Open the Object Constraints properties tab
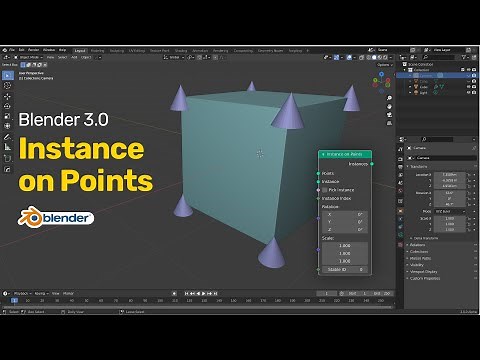Viewport: 480px width, 360px height. [x=400, y=227]
